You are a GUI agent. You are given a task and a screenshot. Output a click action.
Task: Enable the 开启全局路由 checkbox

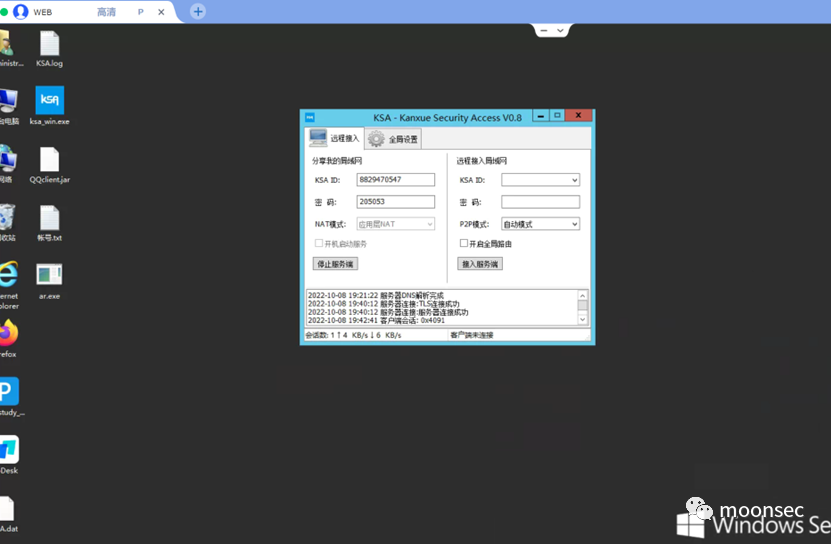(464, 243)
